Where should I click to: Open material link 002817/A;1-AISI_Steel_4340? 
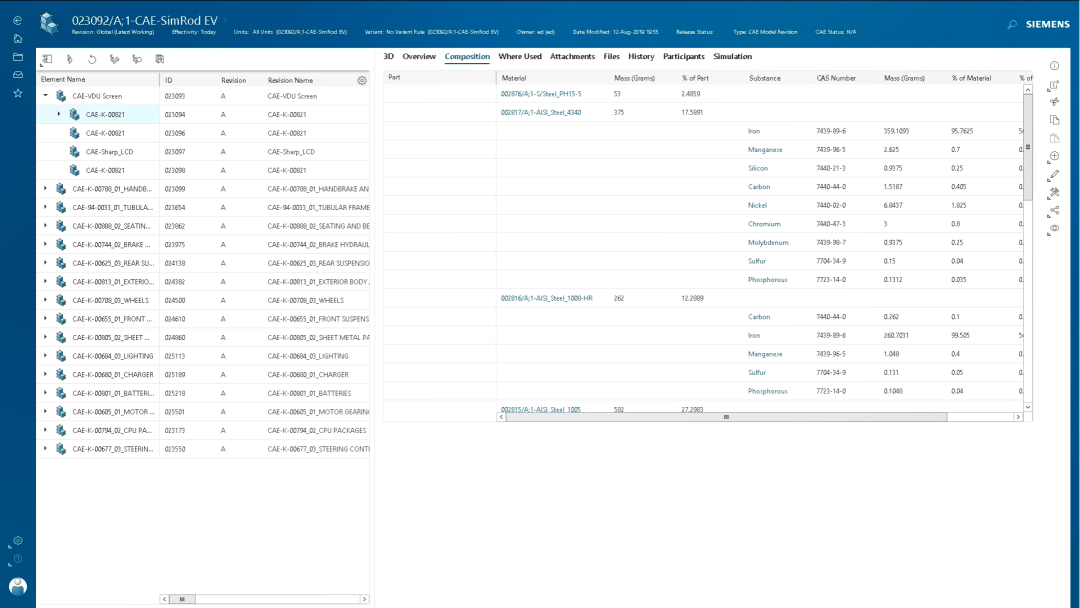540,112
